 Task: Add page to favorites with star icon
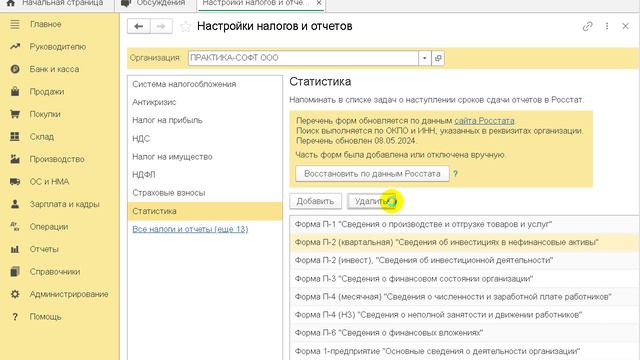[x=185, y=27]
